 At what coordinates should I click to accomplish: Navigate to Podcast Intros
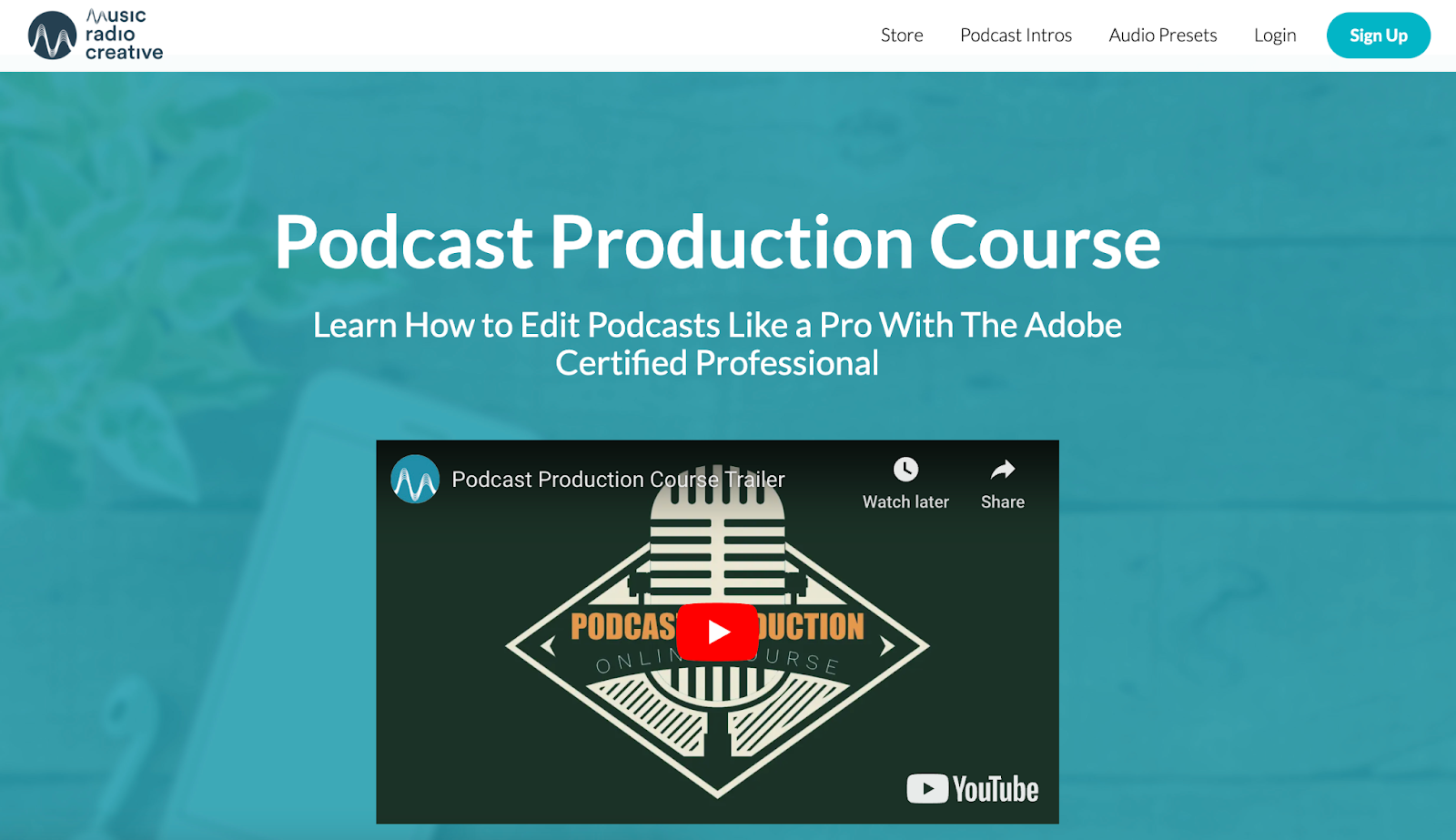point(1016,35)
